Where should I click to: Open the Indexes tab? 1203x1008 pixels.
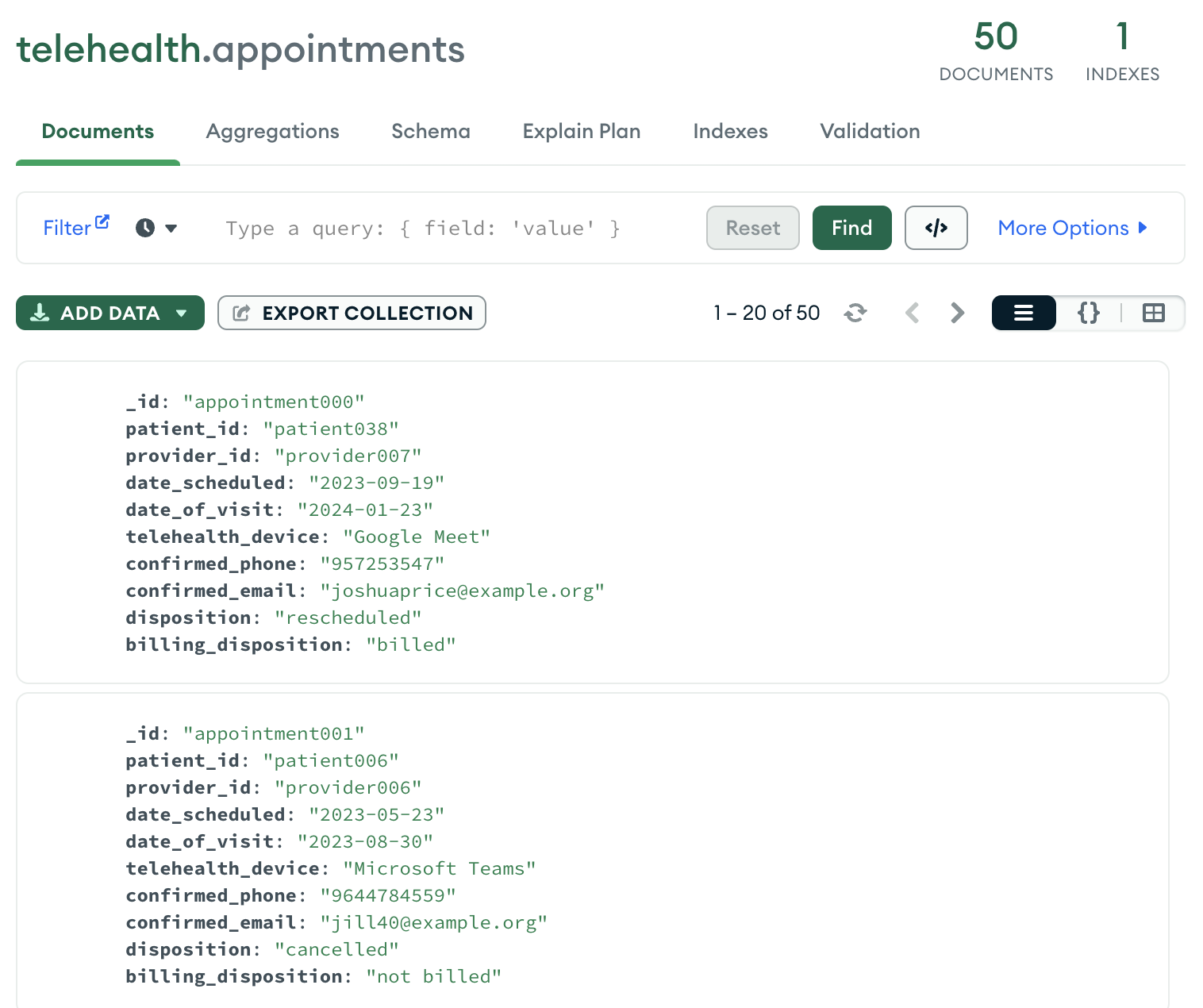730,131
